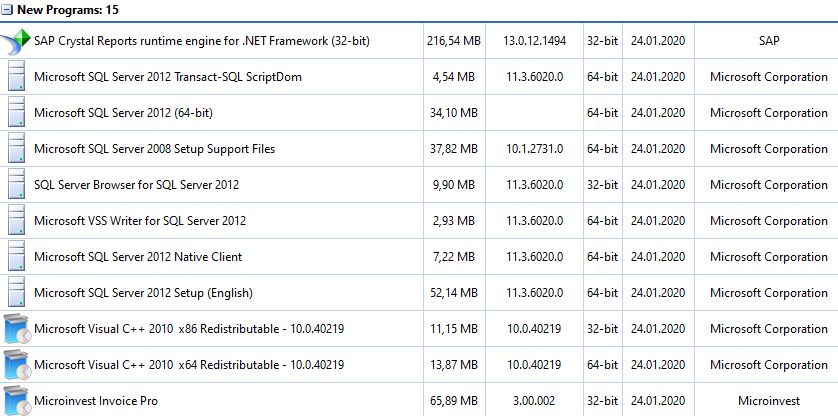Click 11.3.6020.0 version in Native Client row
This screenshot has width=838, height=416.
click(x=534, y=257)
